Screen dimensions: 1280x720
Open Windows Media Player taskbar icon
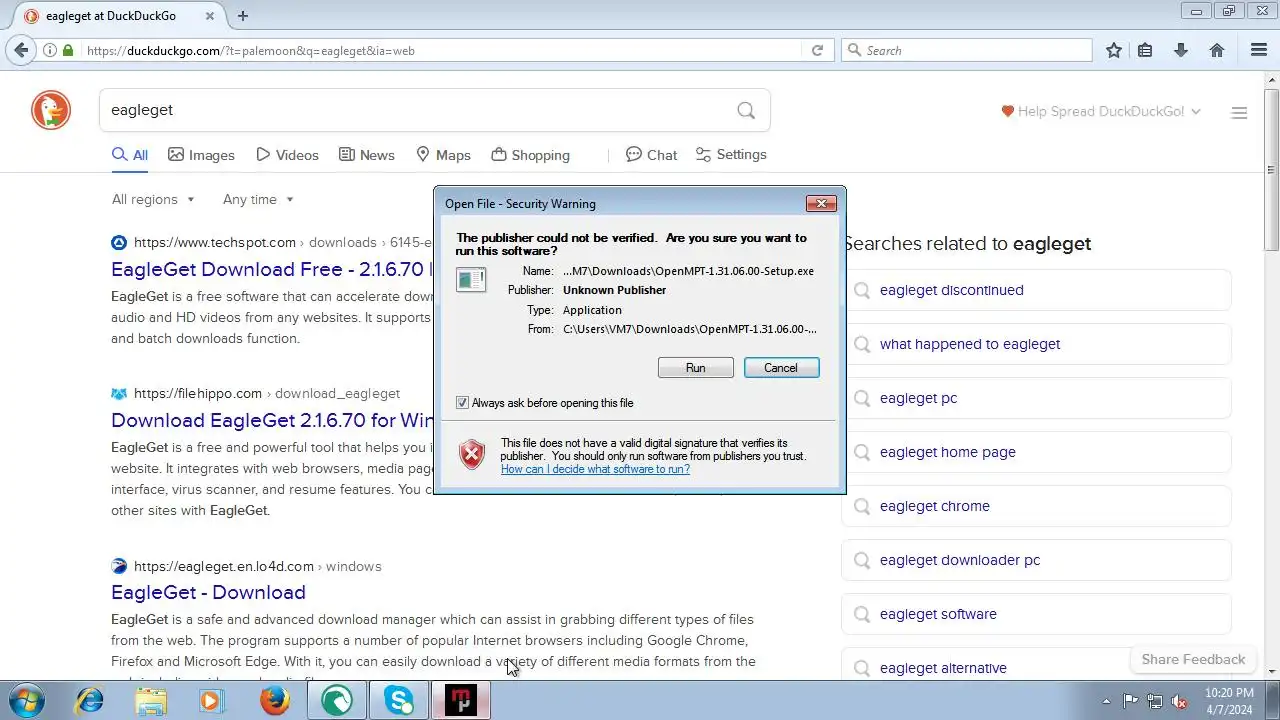point(211,701)
